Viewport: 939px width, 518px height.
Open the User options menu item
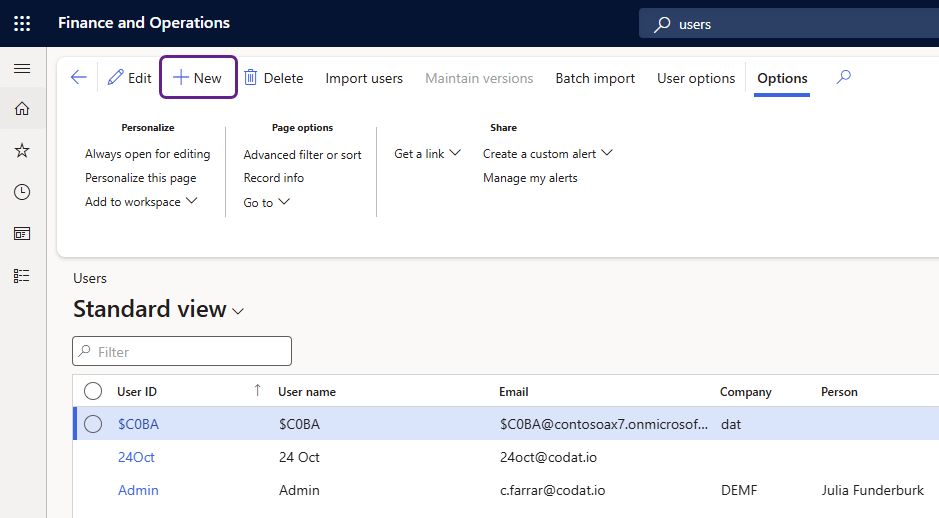point(695,78)
